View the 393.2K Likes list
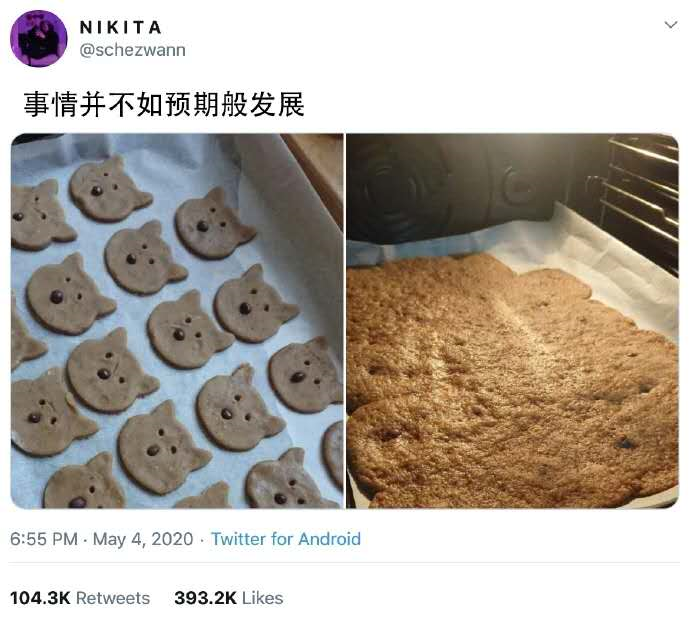The width and height of the screenshot is (690, 624). click(x=229, y=598)
